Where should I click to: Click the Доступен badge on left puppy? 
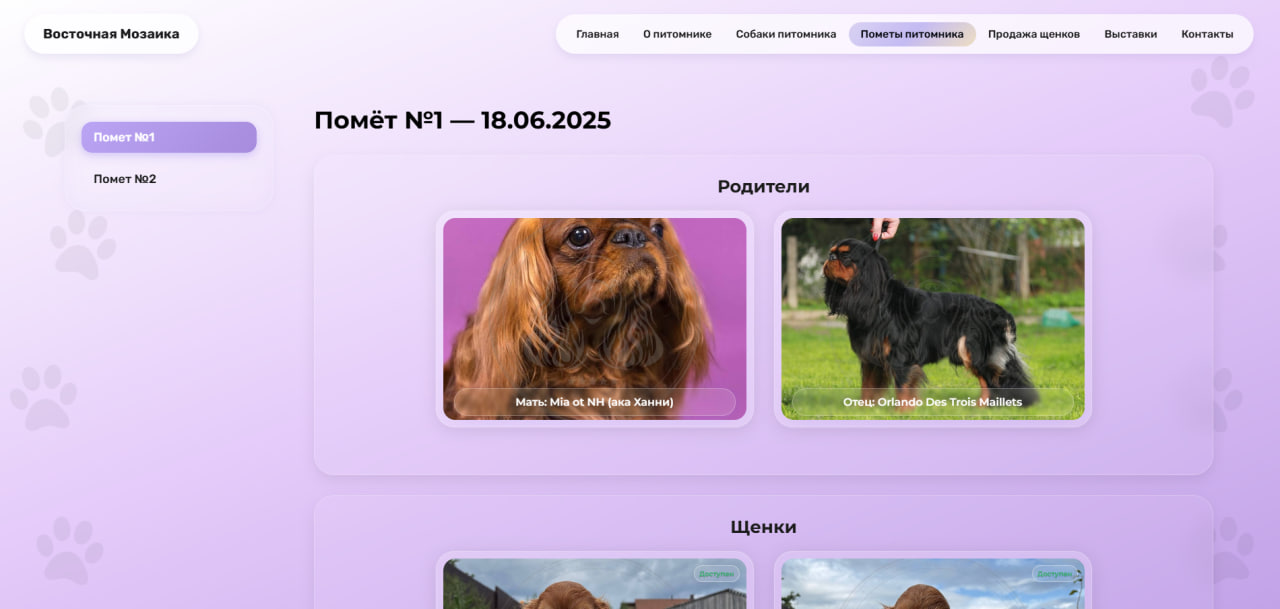click(x=716, y=574)
